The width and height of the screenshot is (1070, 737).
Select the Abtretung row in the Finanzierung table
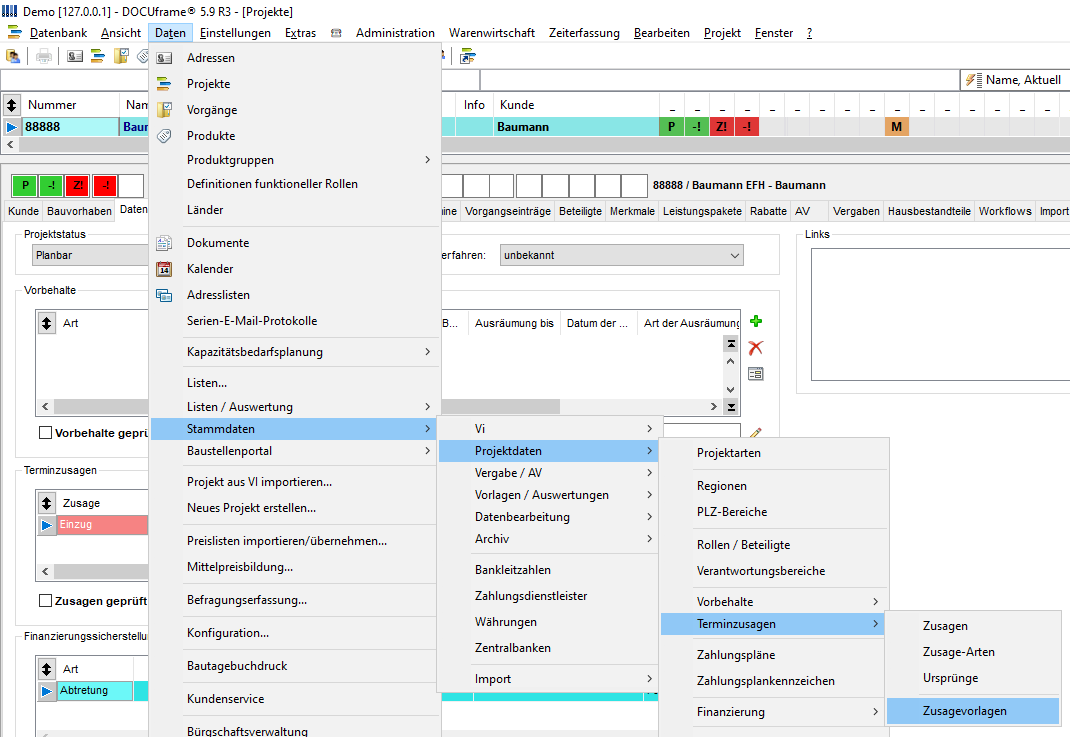click(x=95, y=691)
